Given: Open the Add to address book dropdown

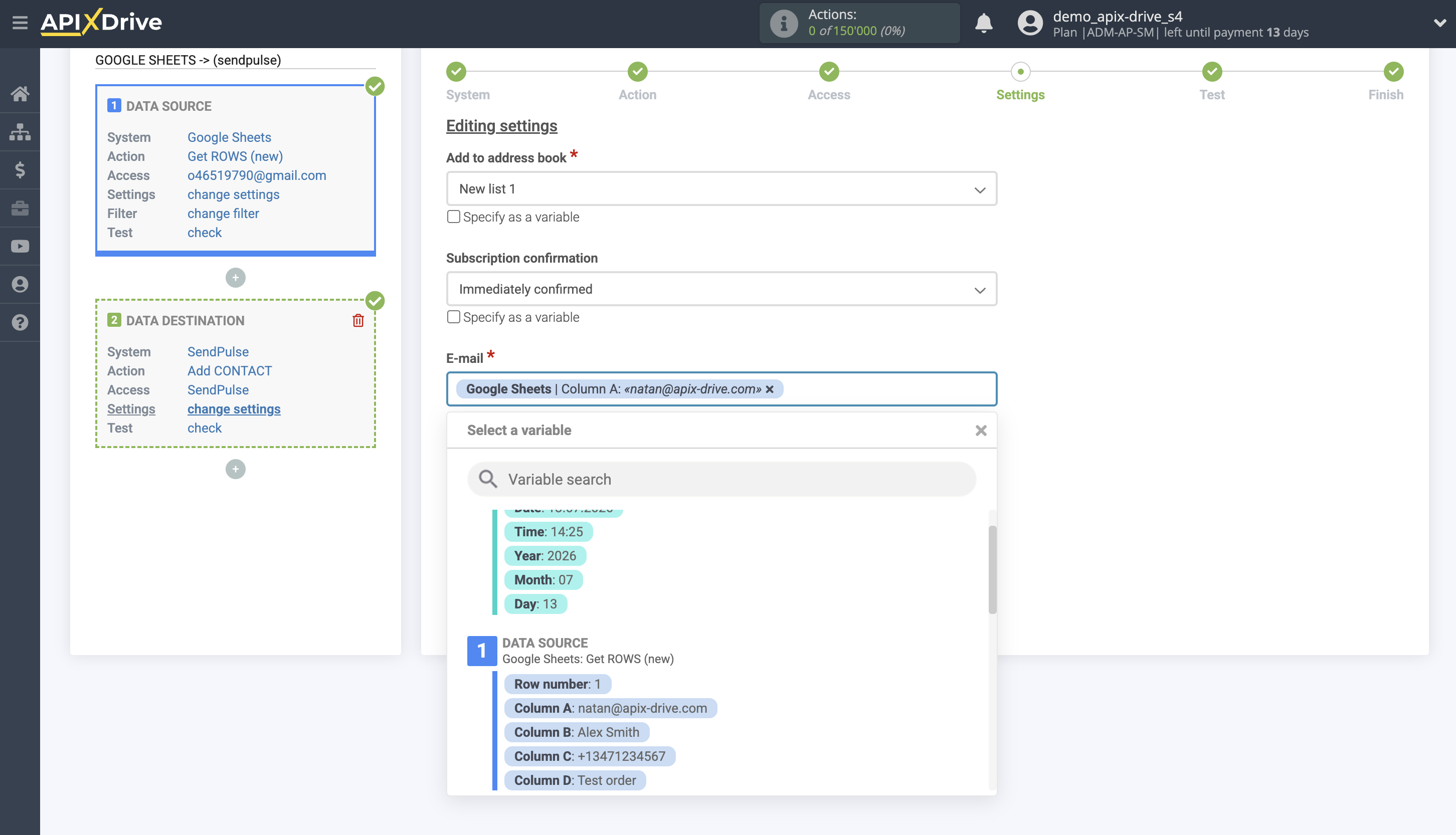Looking at the screenshot, I should pyautogui.click(x=721, y=188).
